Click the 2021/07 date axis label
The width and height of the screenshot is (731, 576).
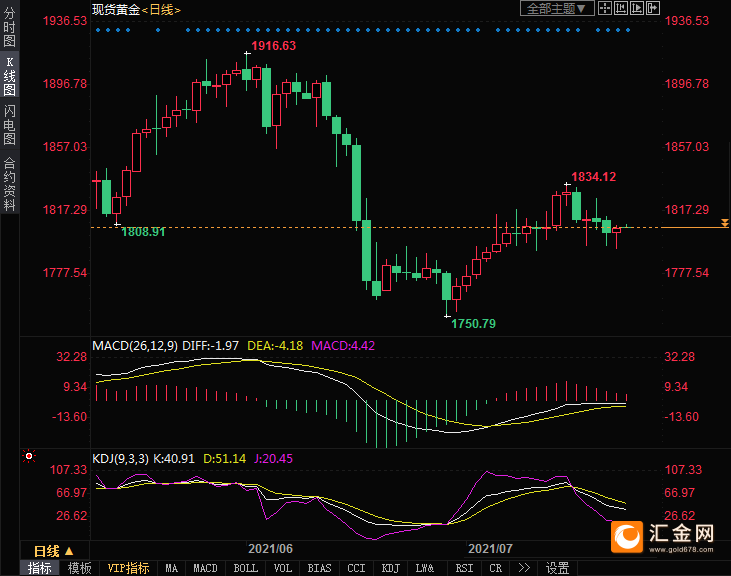pyautogui.click(x=490, y=549)
